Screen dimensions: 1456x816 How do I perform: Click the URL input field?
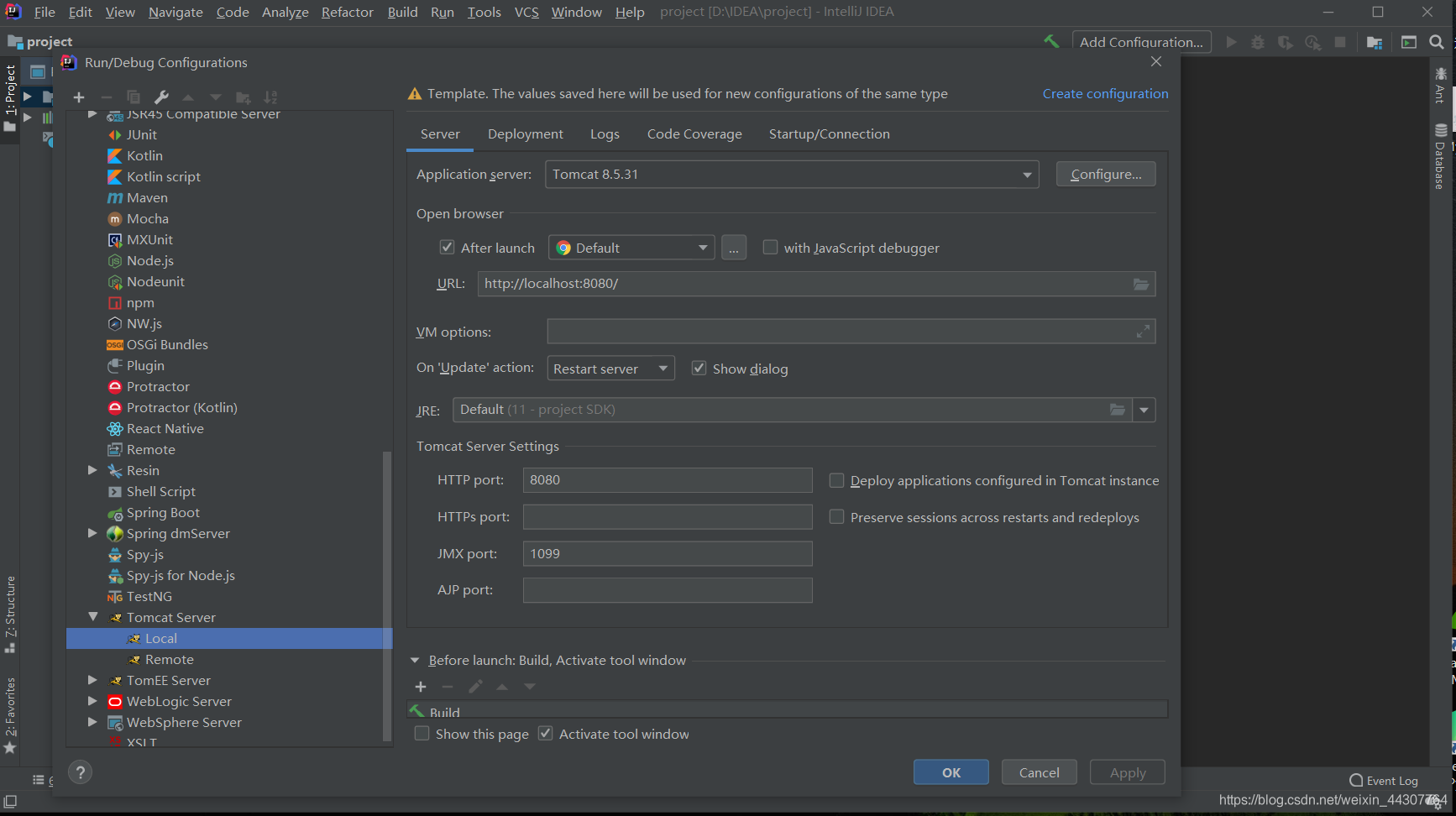coord(816,284)
